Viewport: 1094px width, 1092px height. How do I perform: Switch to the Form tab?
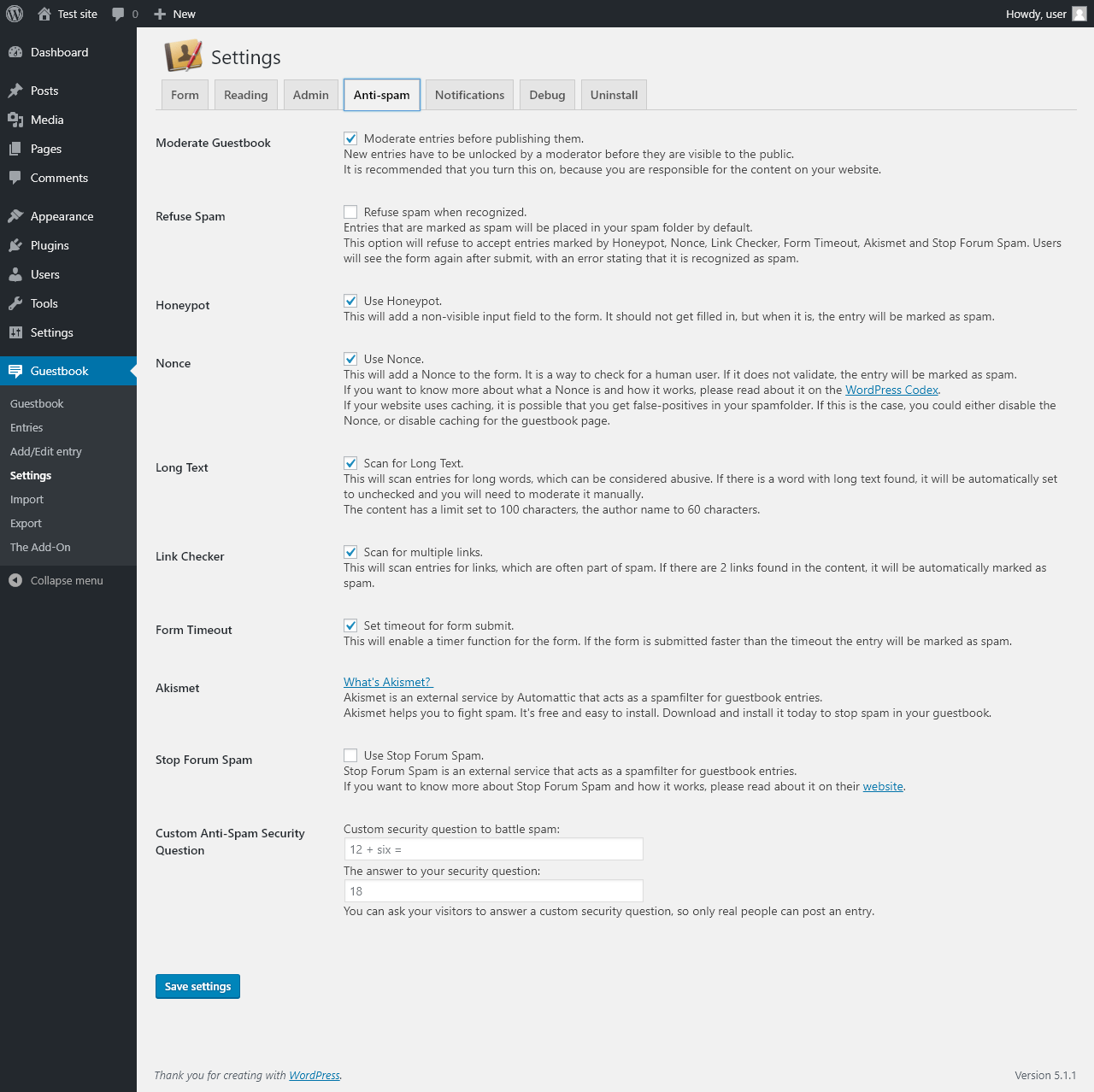[185, 95]
